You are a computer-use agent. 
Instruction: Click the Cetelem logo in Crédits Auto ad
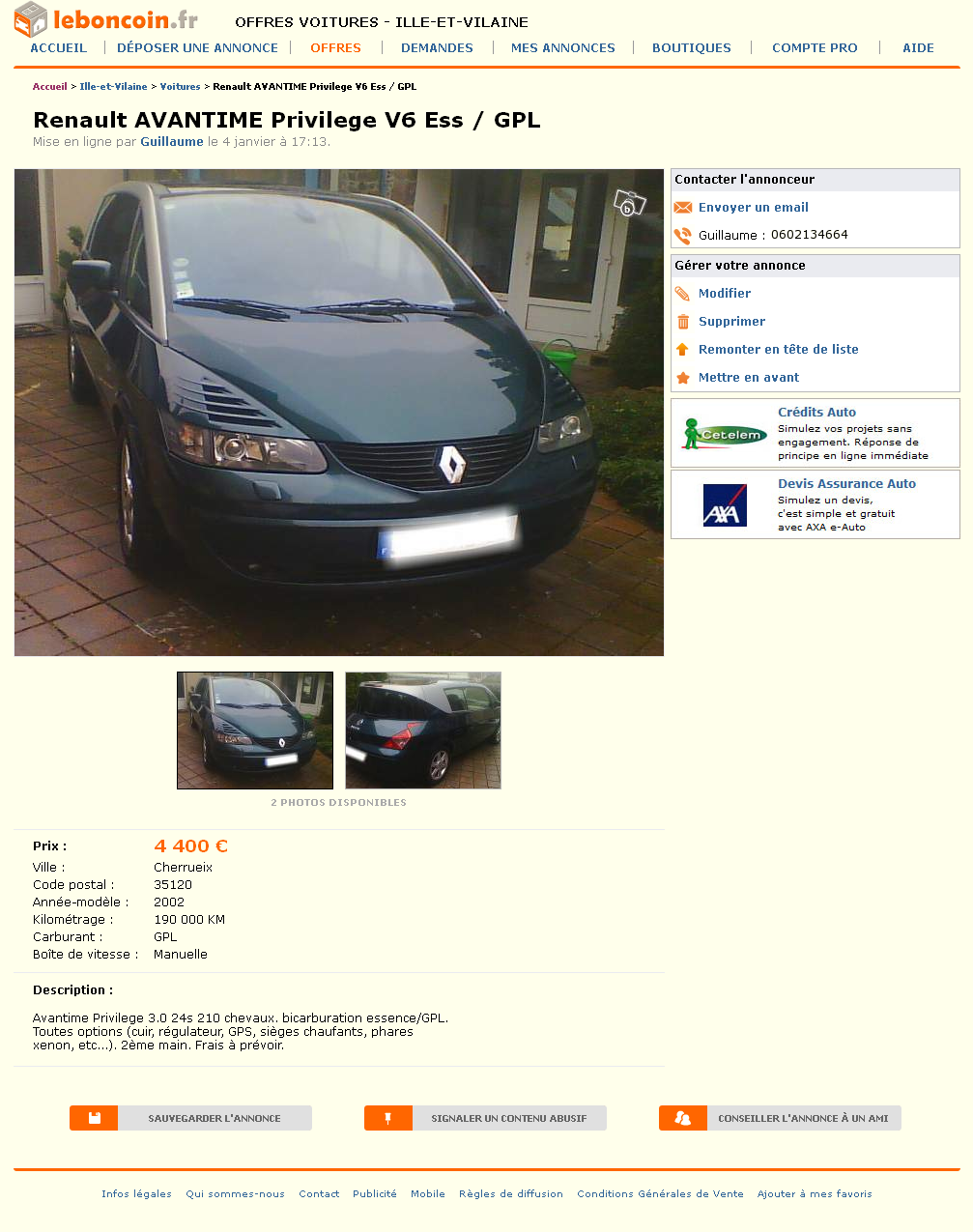click(725, 434)
